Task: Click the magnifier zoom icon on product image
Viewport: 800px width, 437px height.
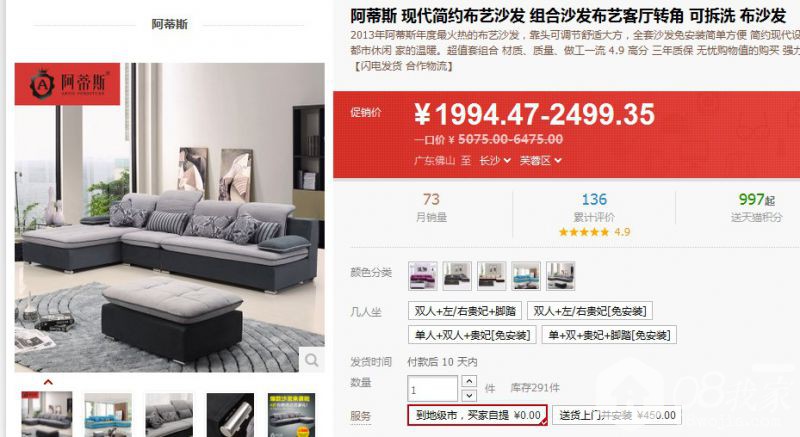Action: (311, 360)
